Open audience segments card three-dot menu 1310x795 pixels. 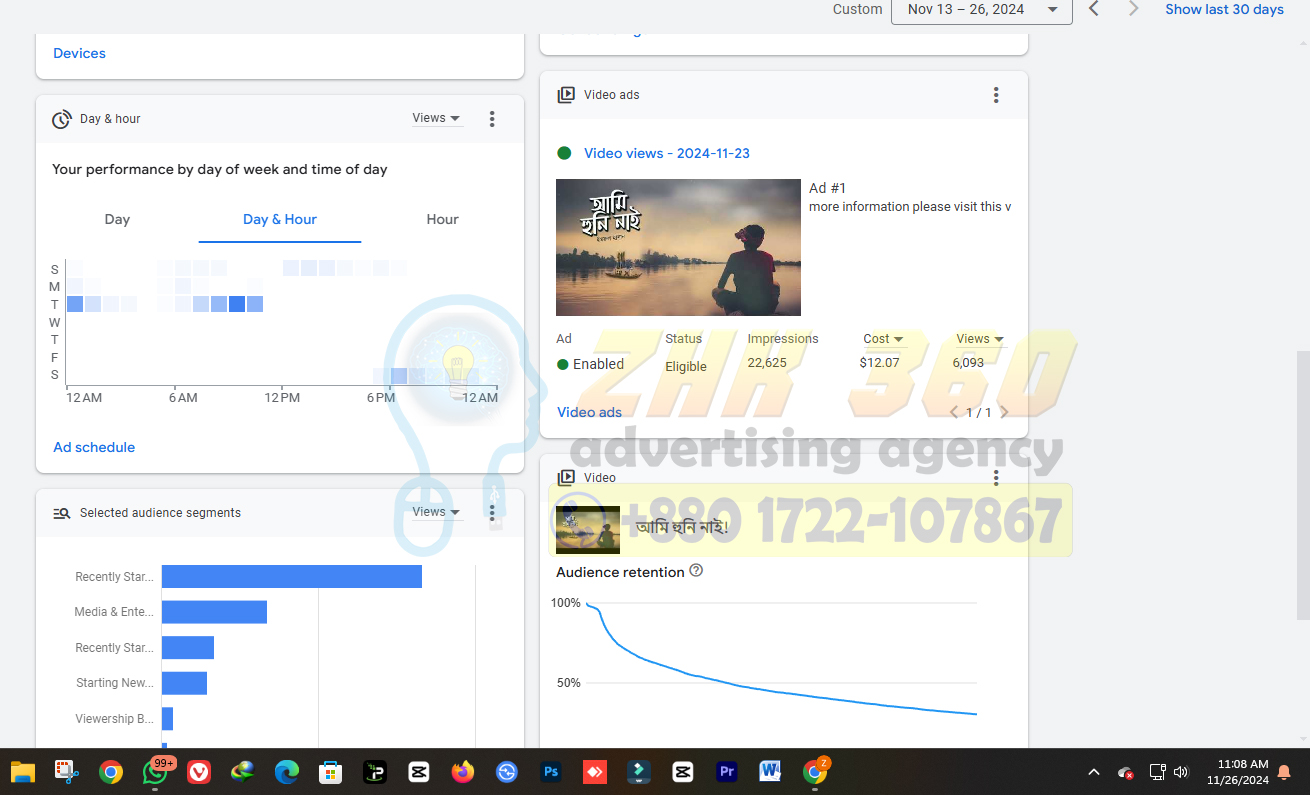(492, 513)
